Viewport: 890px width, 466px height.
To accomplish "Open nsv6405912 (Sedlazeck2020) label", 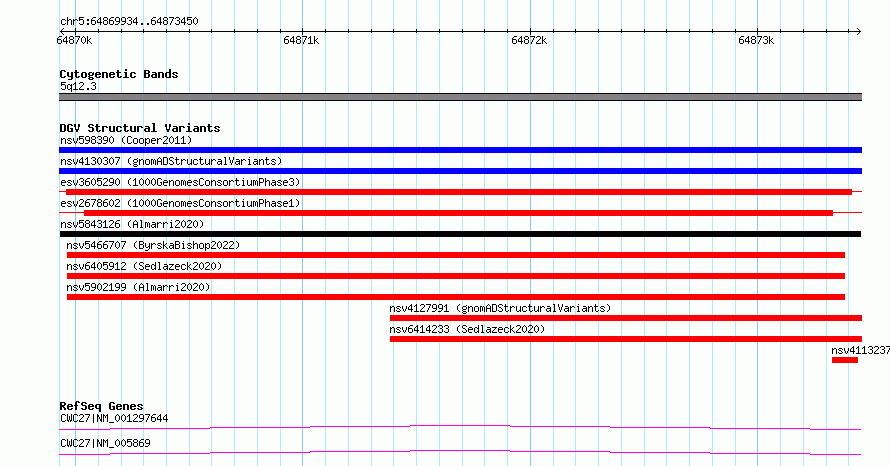I will click(144, 266).
